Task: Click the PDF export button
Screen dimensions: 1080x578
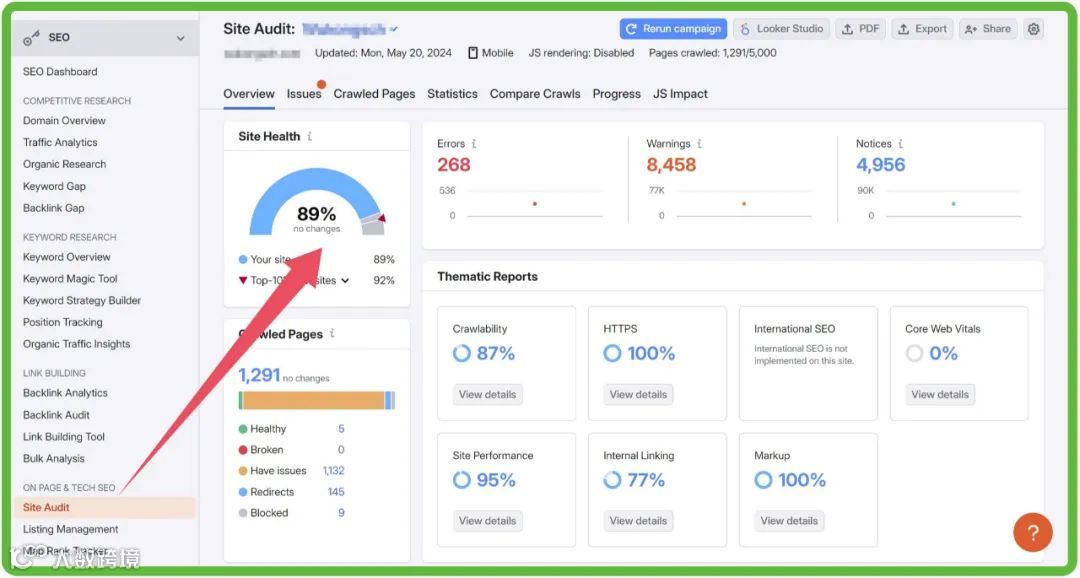Action: (860, 29)
